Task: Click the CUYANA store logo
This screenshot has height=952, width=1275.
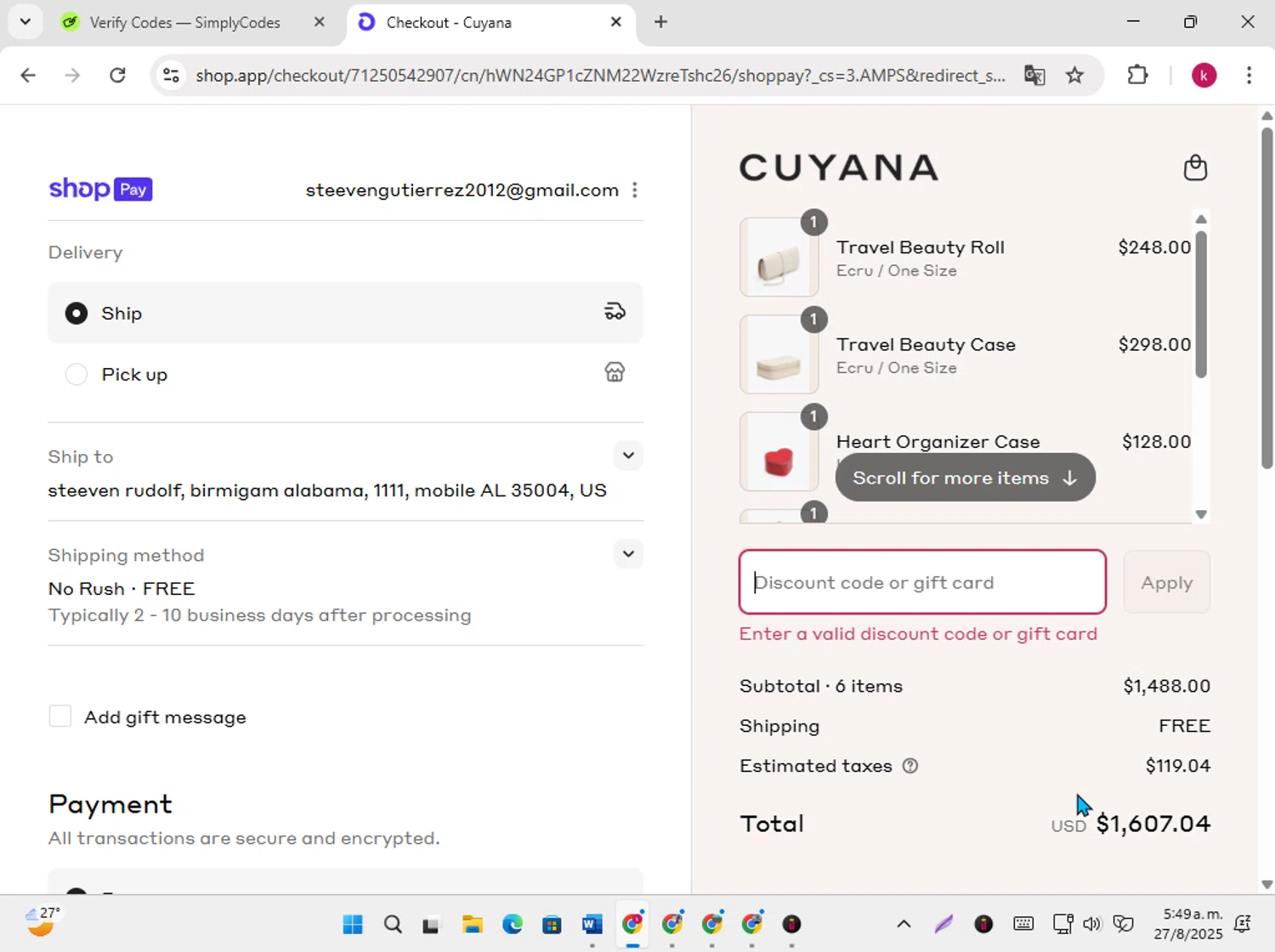Action: pyautogui.click(x=839, y=167)
